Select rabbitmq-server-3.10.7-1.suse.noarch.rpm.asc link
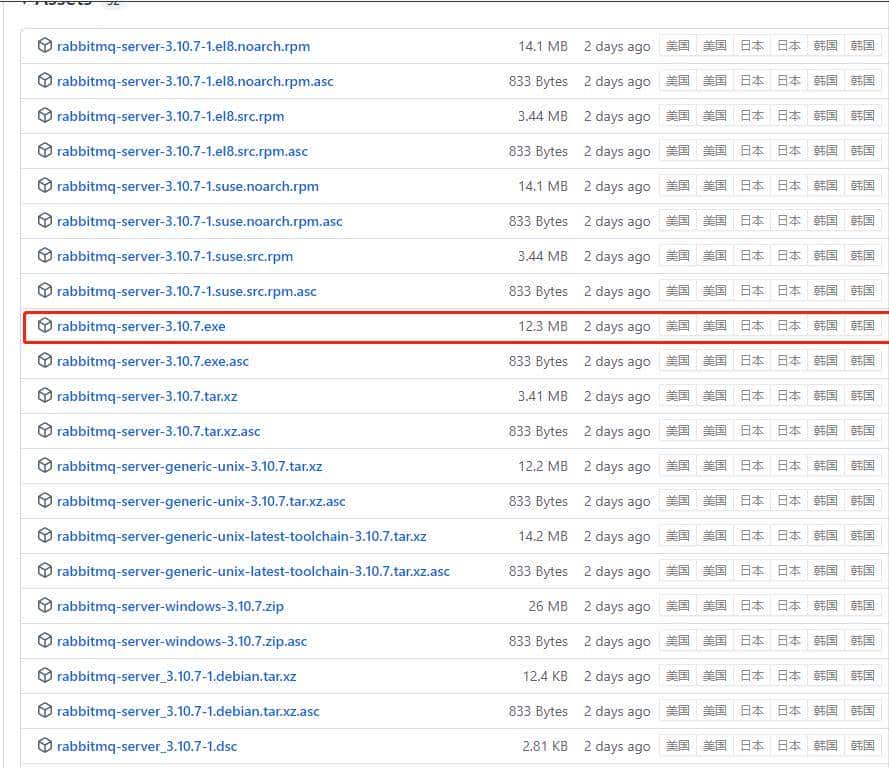 [x=199, y=222]
